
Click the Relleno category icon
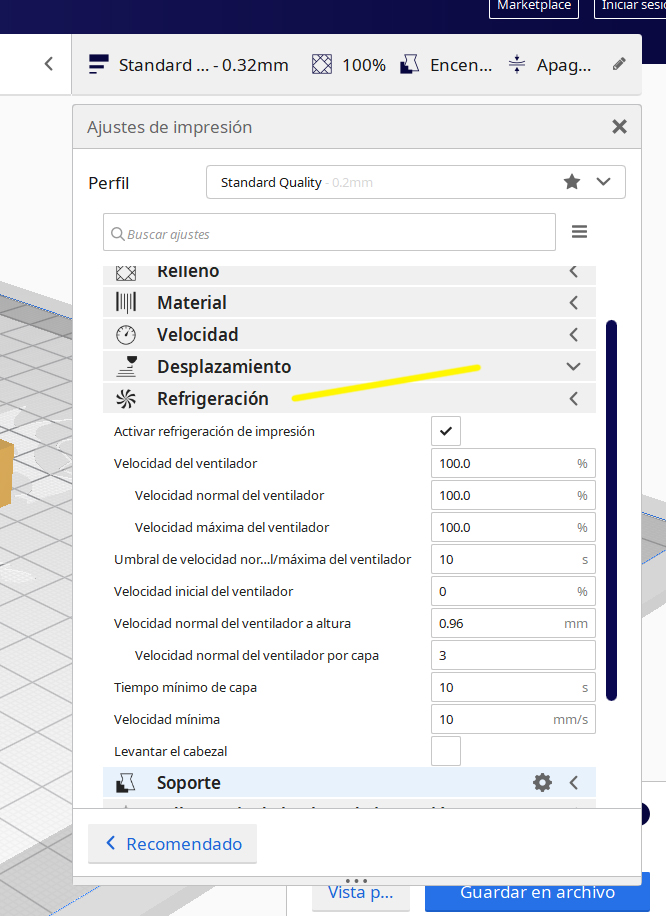(126, 272)
